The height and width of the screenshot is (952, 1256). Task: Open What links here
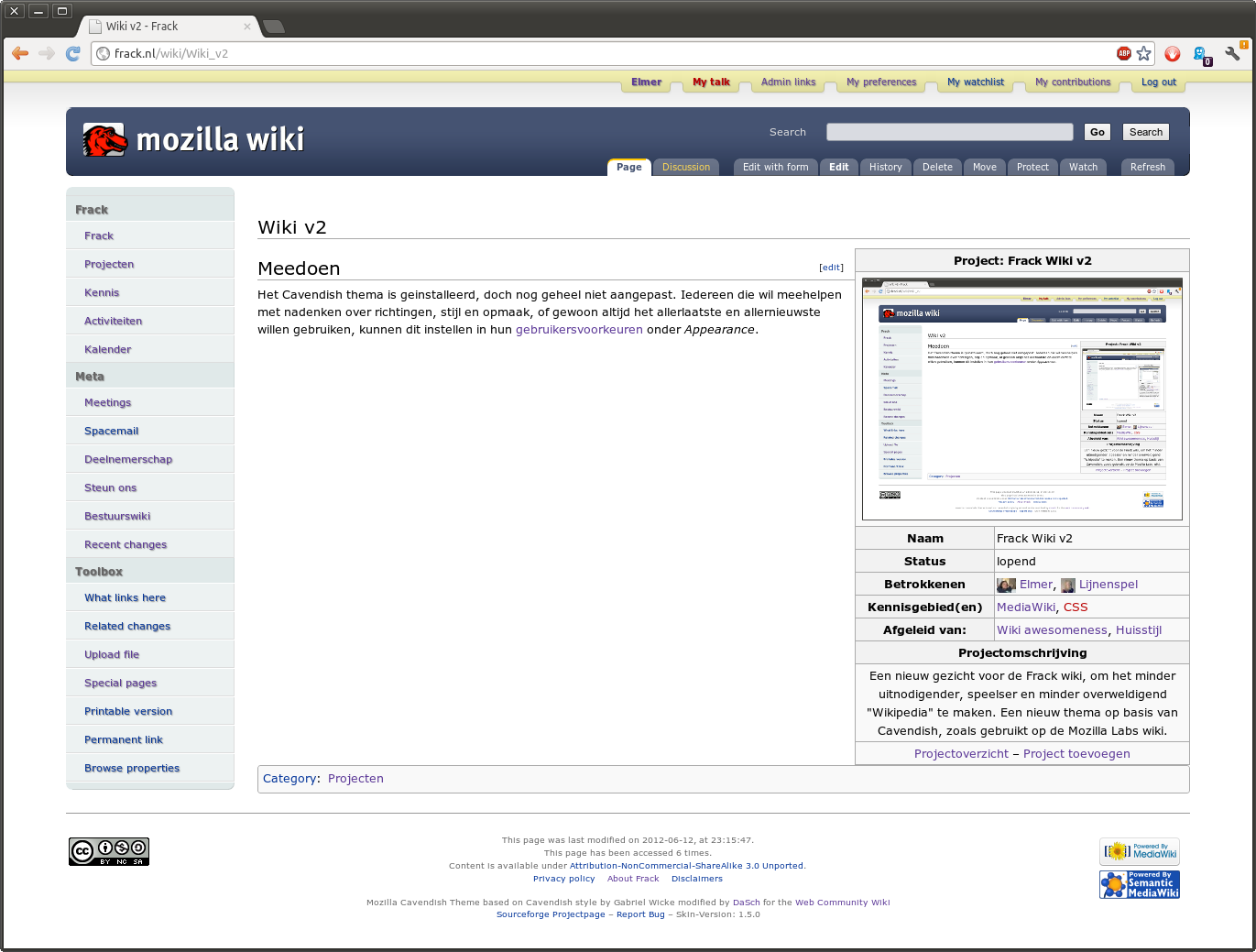[x=126, y=597]
